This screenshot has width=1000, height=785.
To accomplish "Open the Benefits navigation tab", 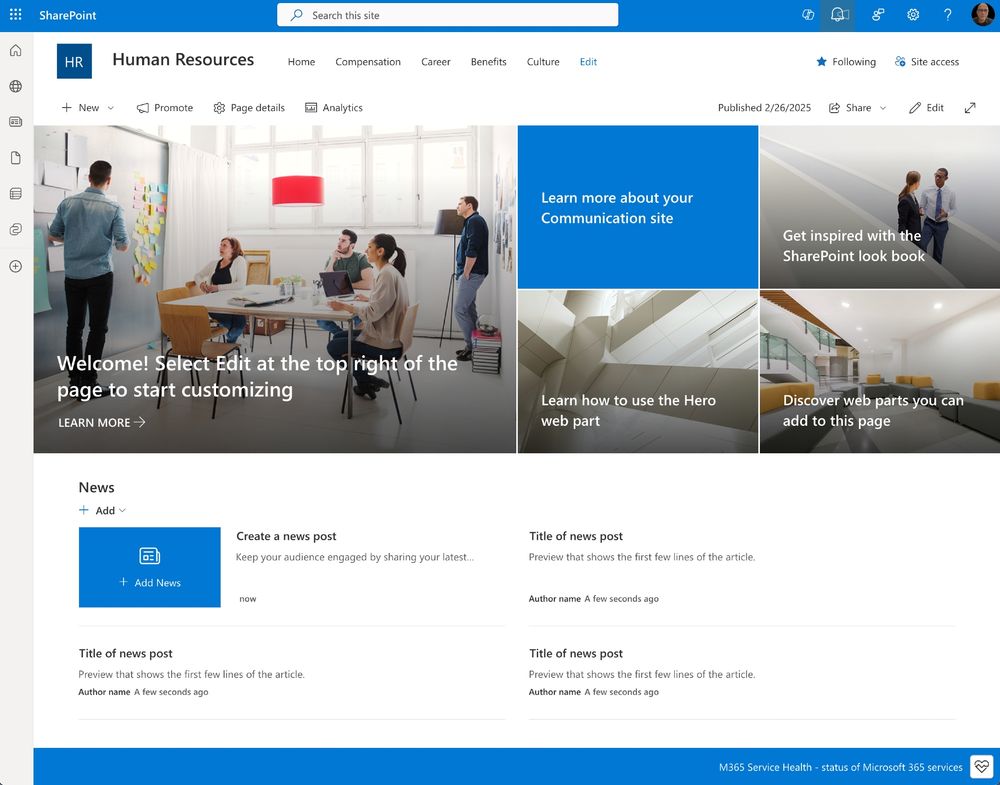I will (x=489, y=62).
